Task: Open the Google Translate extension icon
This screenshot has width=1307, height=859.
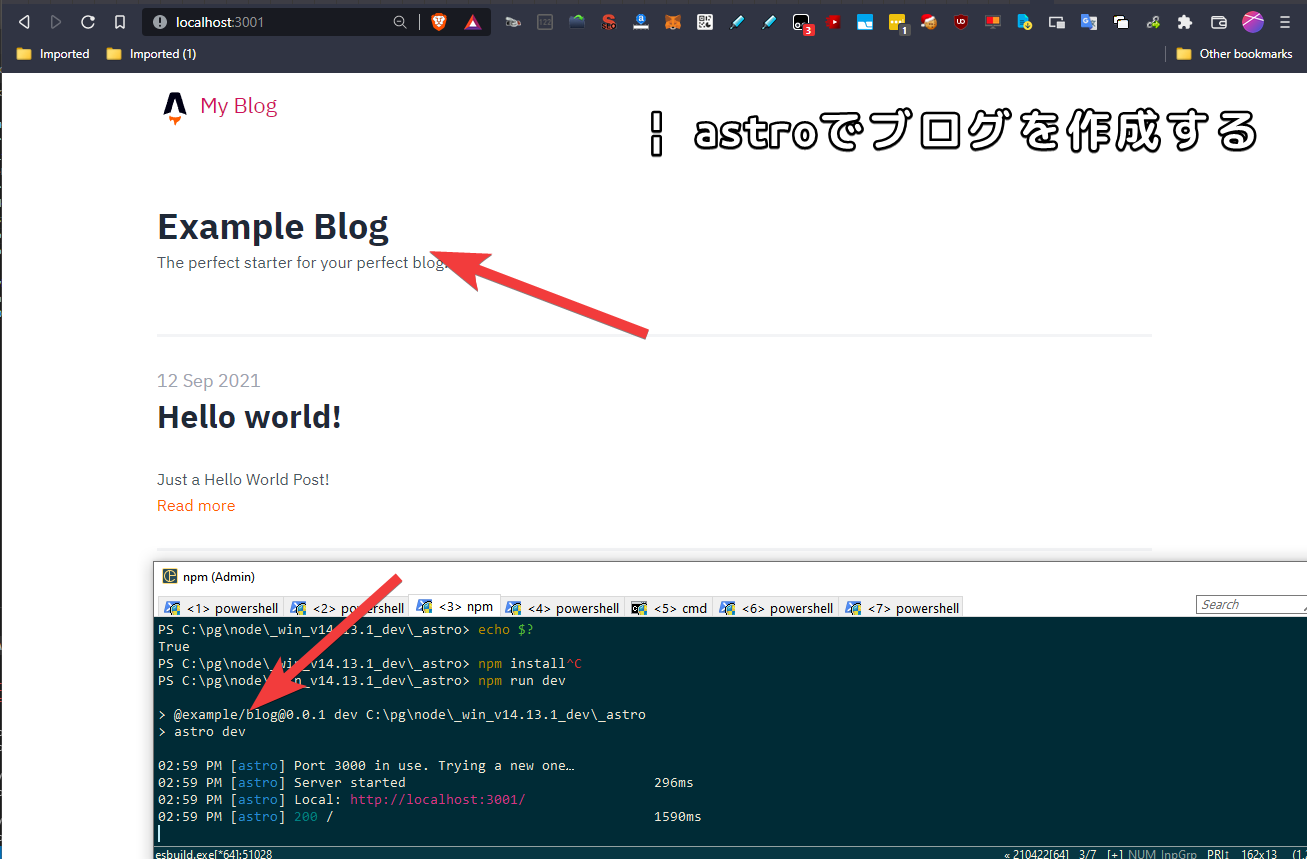Action: pyautogui.click(x=1089, y=22)
